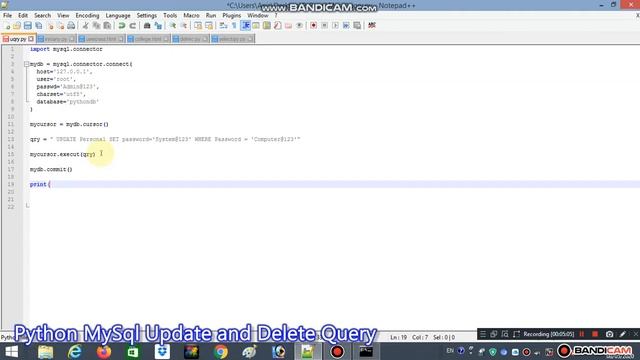Click the import mysql.connector line
The height and width of the screenshot is (360, 640).
pos(66,49)
